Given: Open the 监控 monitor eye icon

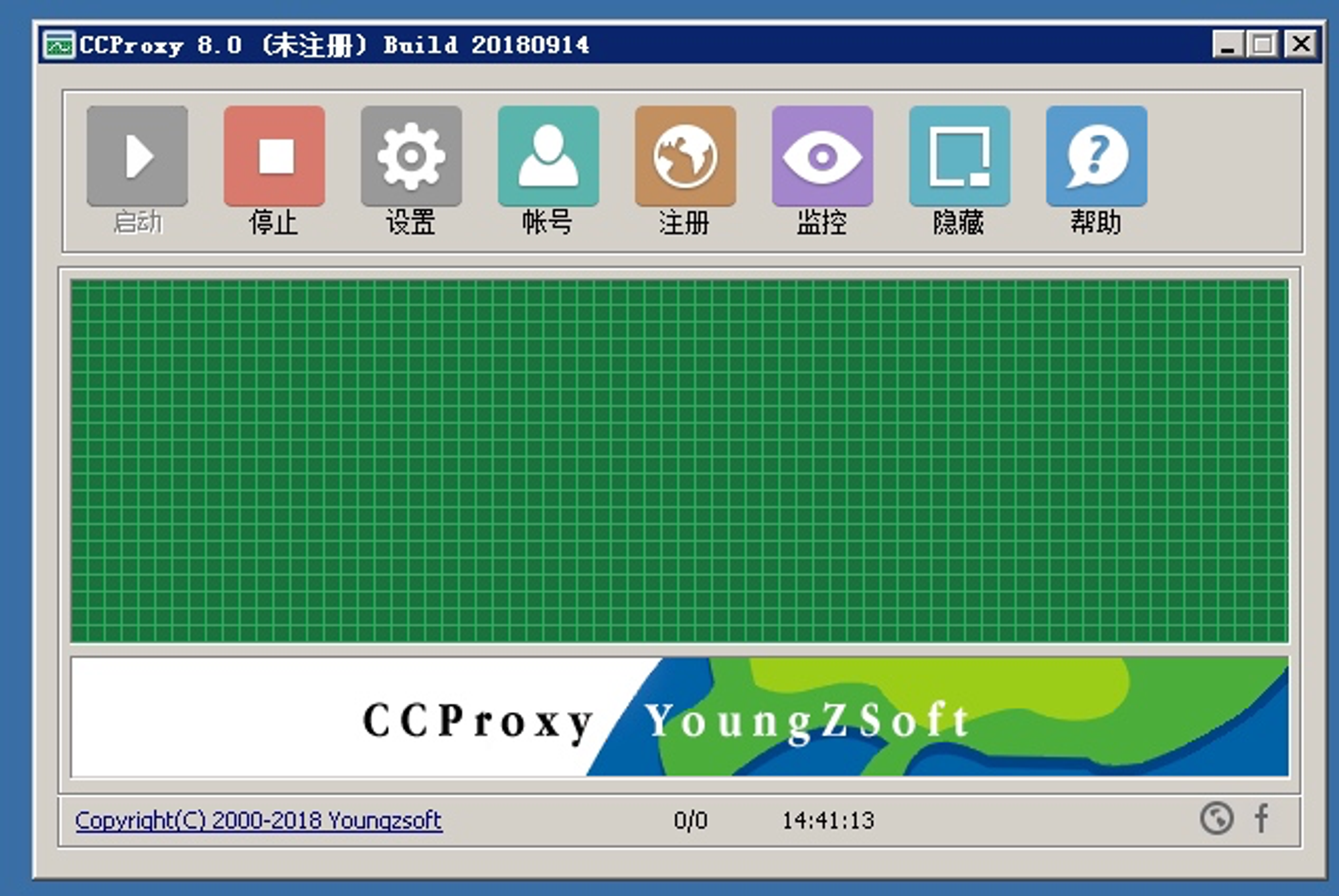Looking at the screenshot, I should tap(822, 156).
